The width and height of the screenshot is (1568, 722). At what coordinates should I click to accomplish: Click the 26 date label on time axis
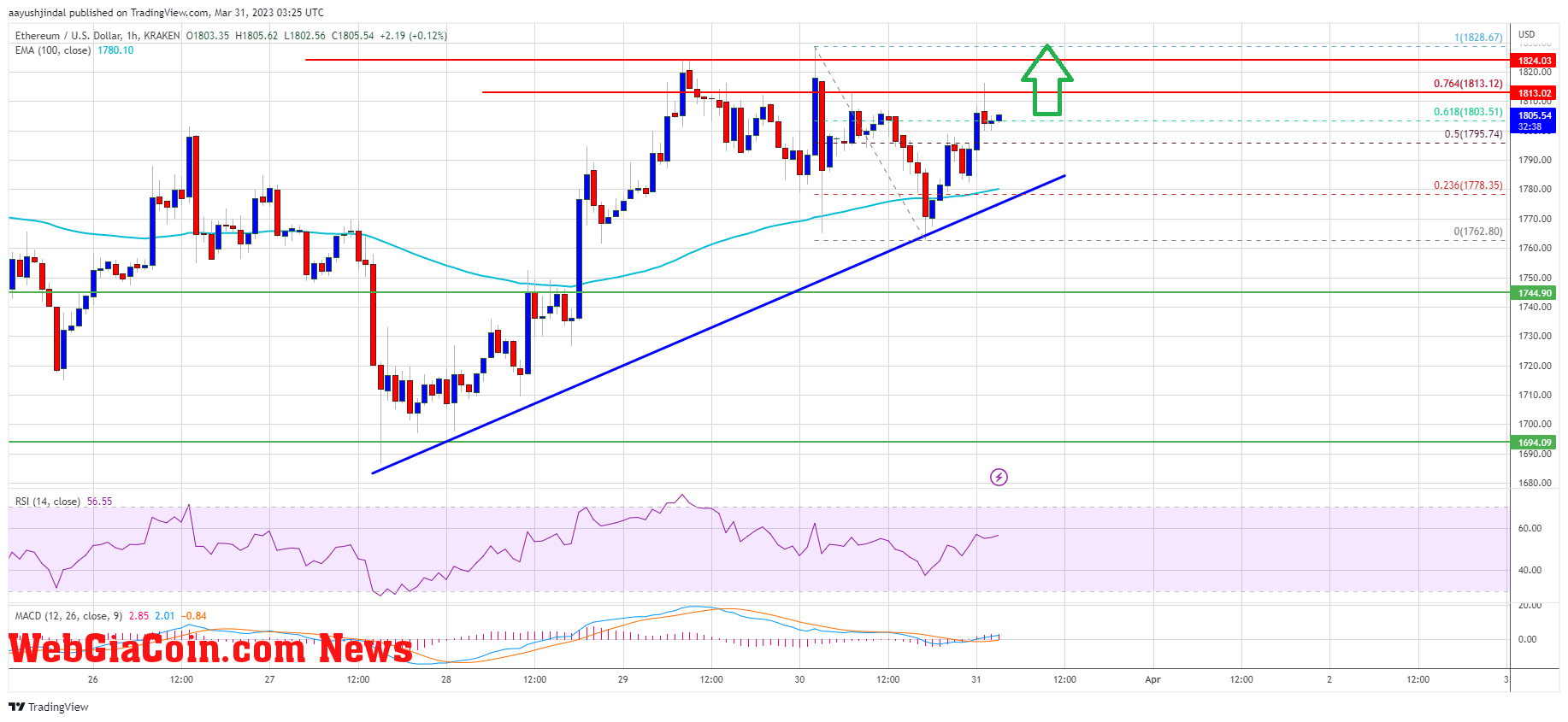92,680
